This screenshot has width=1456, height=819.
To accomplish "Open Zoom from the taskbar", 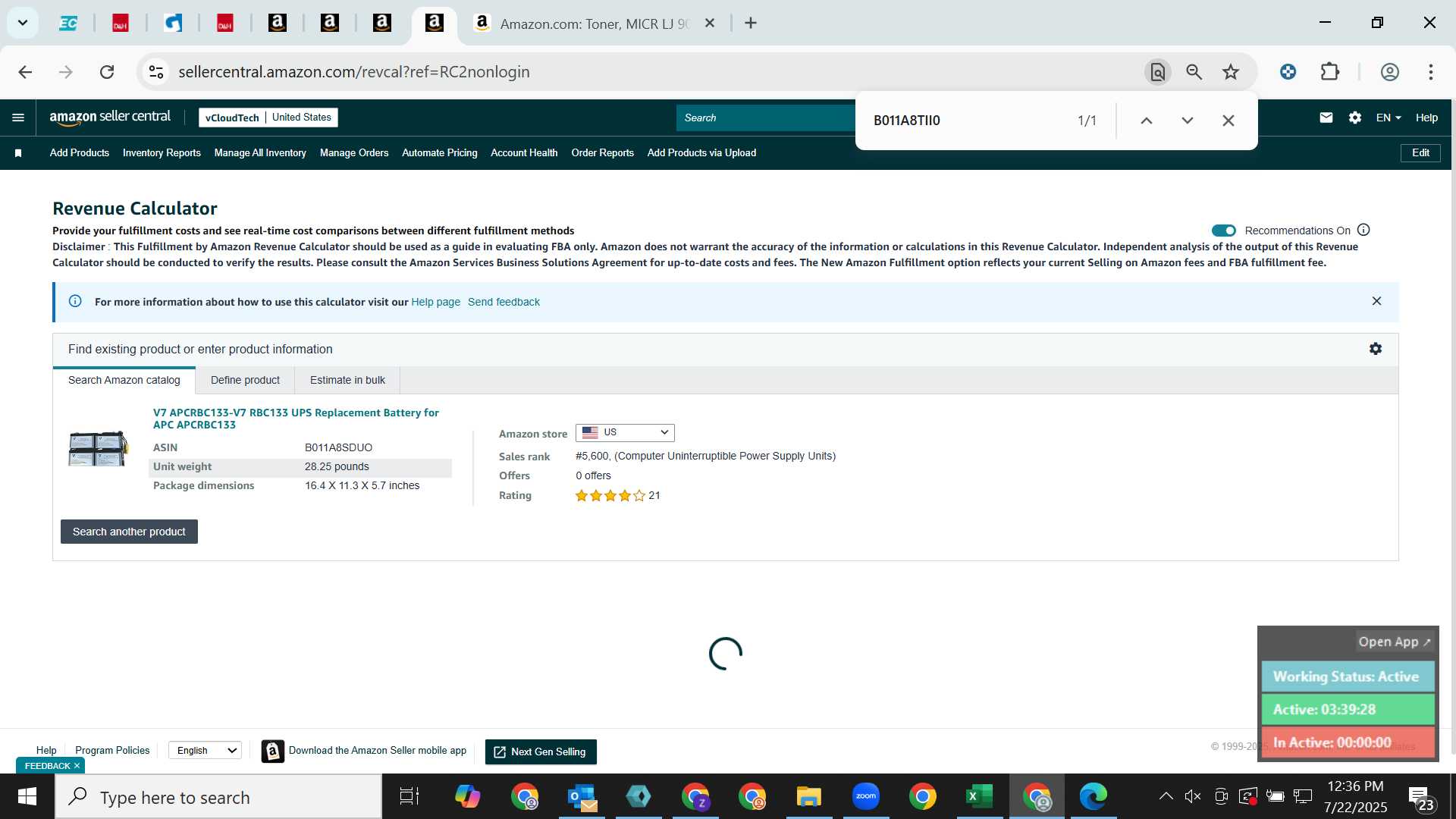I will [x=866, y=796].
